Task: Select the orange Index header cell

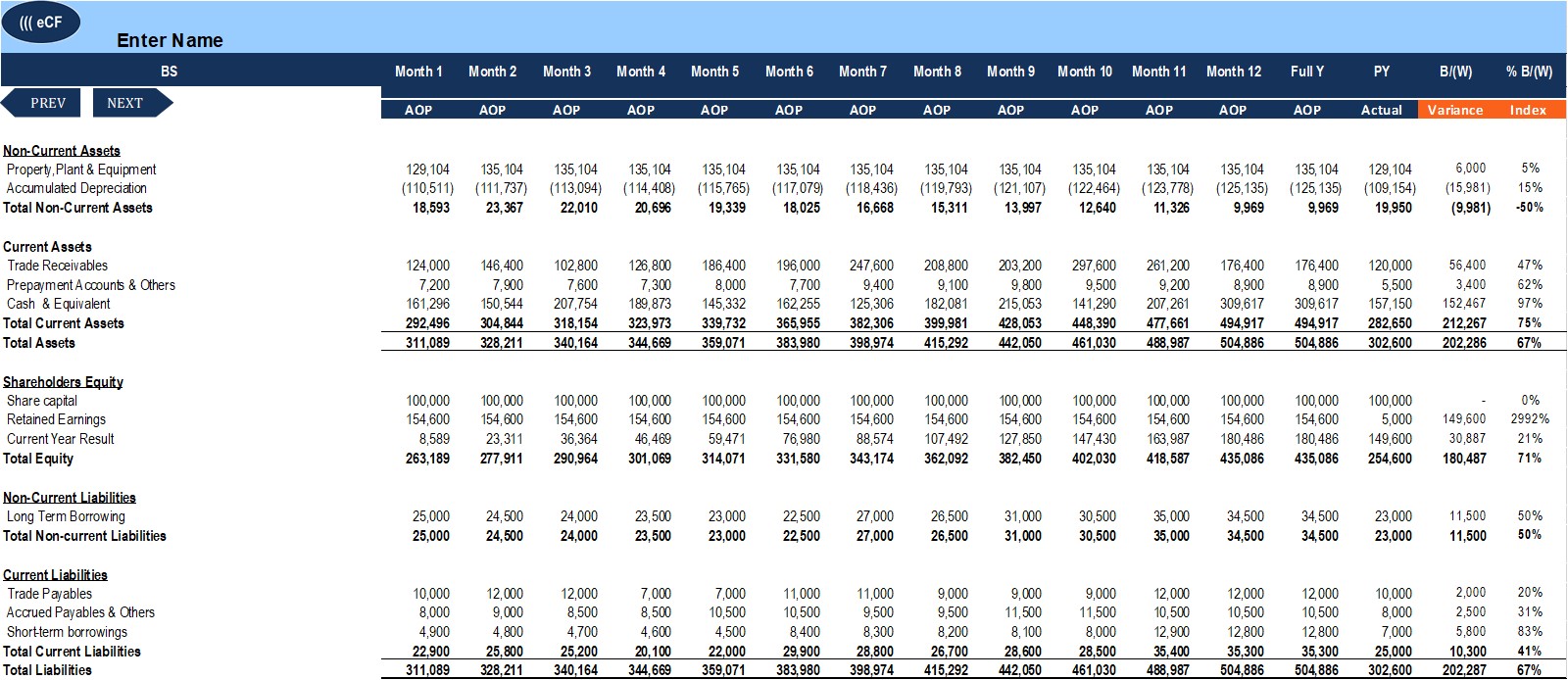Action: pyautogui.click(x=1529, y=110)
